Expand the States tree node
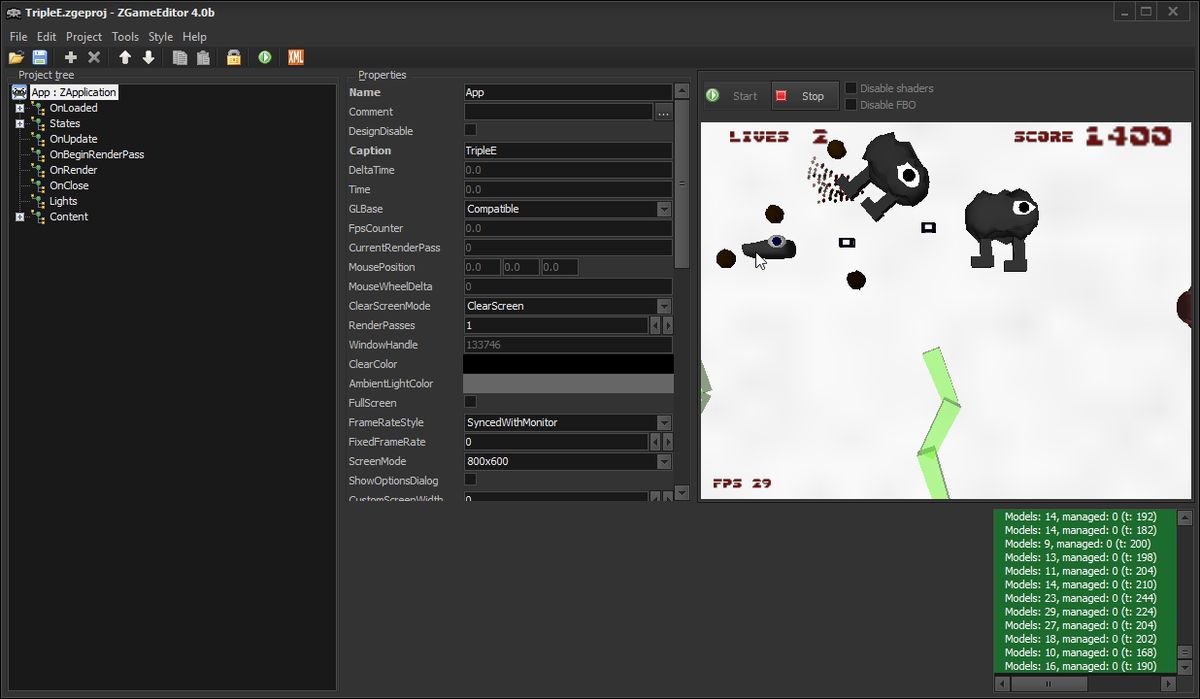This screenshot has height=699, width=1200. (22, 123)
